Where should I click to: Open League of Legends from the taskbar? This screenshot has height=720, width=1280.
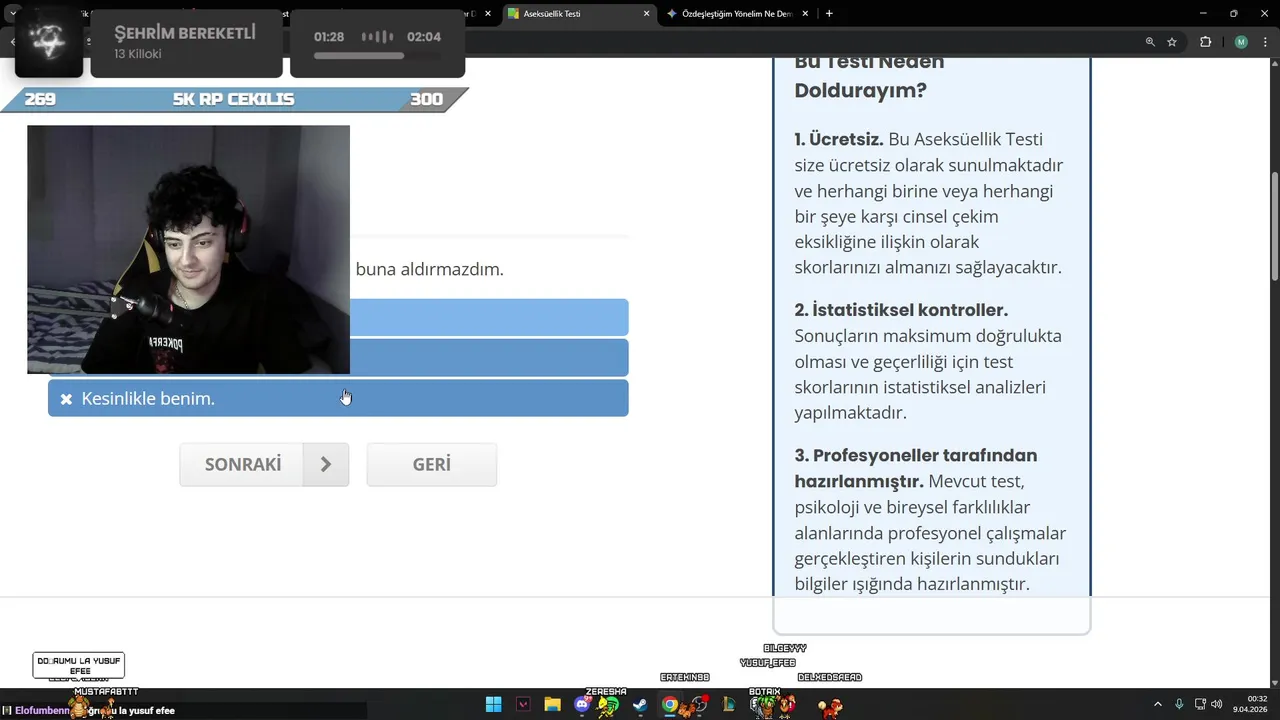(x=729, y=705)
